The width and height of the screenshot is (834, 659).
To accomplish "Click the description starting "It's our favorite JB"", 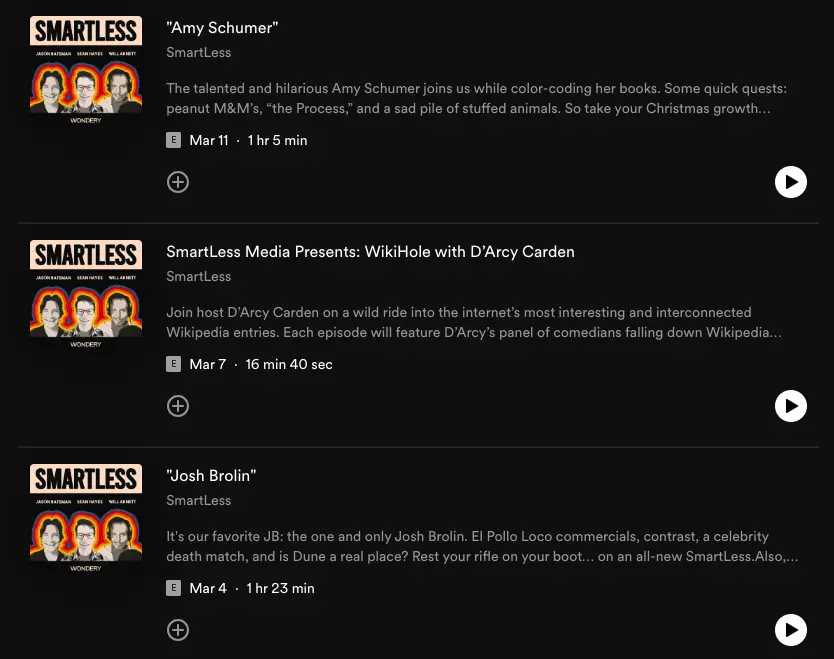I will point(482,546).
